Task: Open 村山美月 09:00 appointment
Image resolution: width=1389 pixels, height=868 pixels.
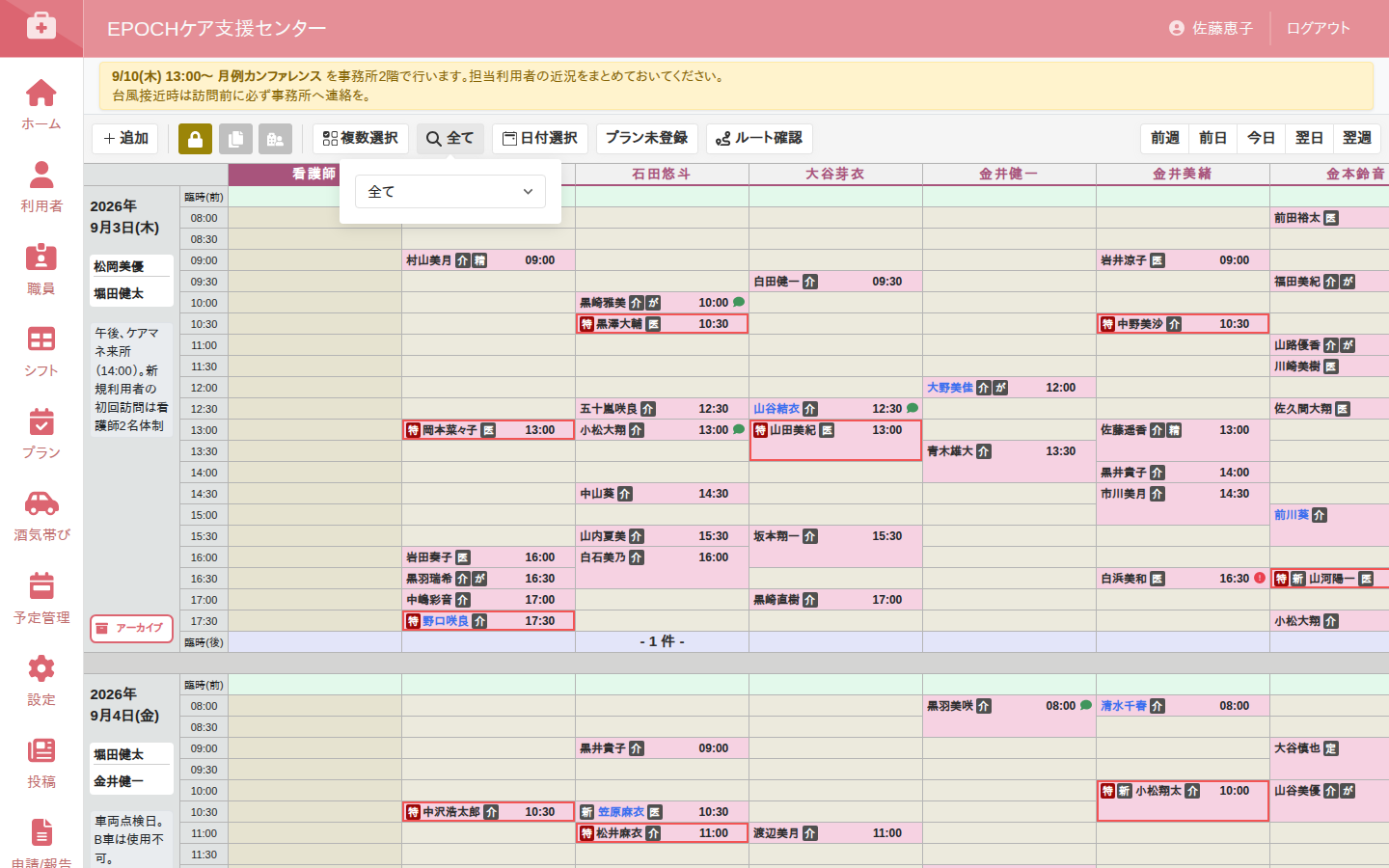Action: point(488,260)
